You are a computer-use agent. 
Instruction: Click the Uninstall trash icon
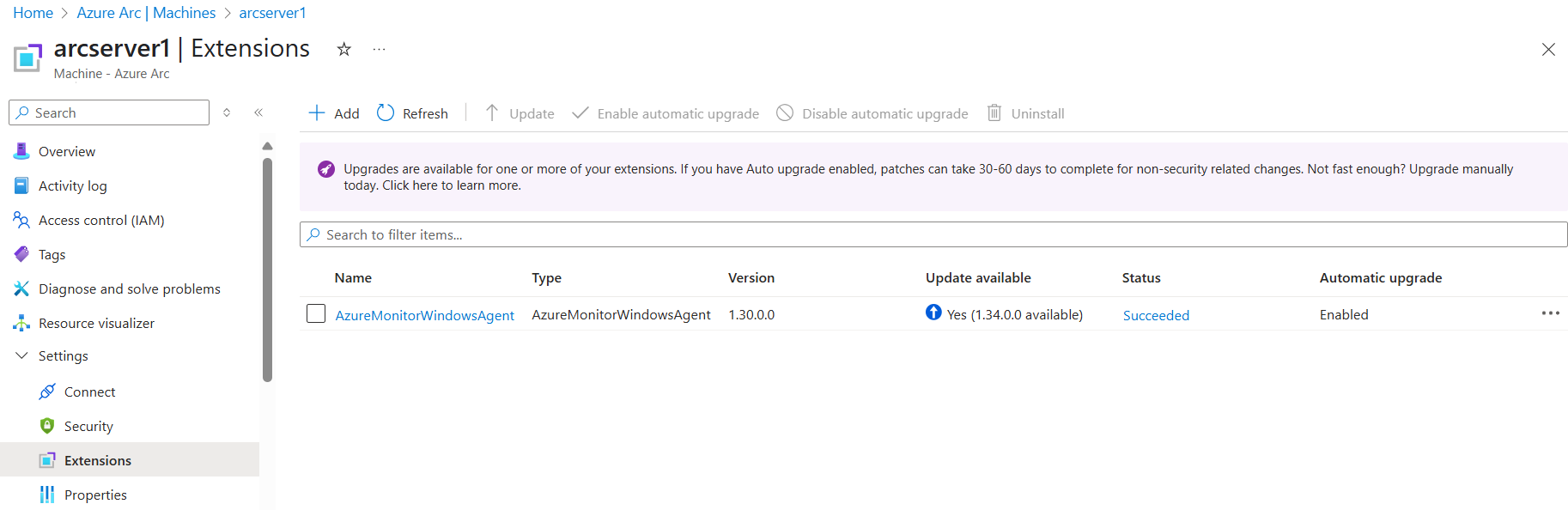click(994, 113)
